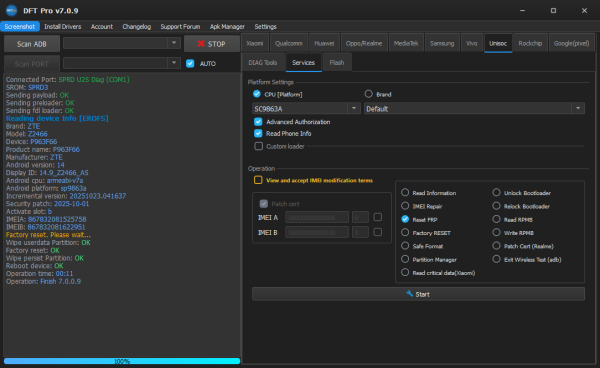This screenshot has height=368, width=600.
Task: Click the IMEI A number input field
Action: click(317, 217)
